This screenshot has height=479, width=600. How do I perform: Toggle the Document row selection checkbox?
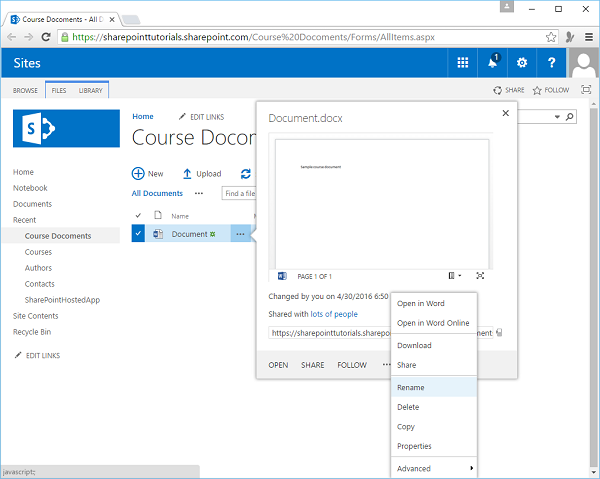(138, 234)
